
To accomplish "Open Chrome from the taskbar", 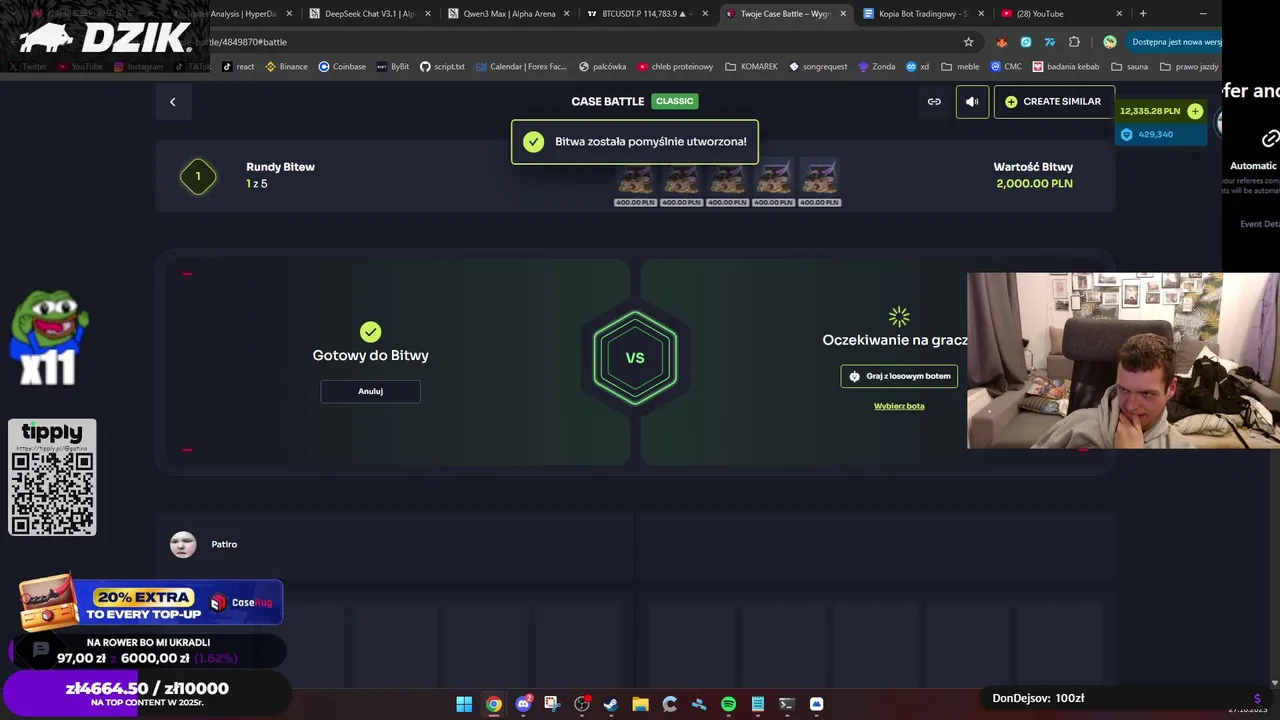I will point(494,704).
